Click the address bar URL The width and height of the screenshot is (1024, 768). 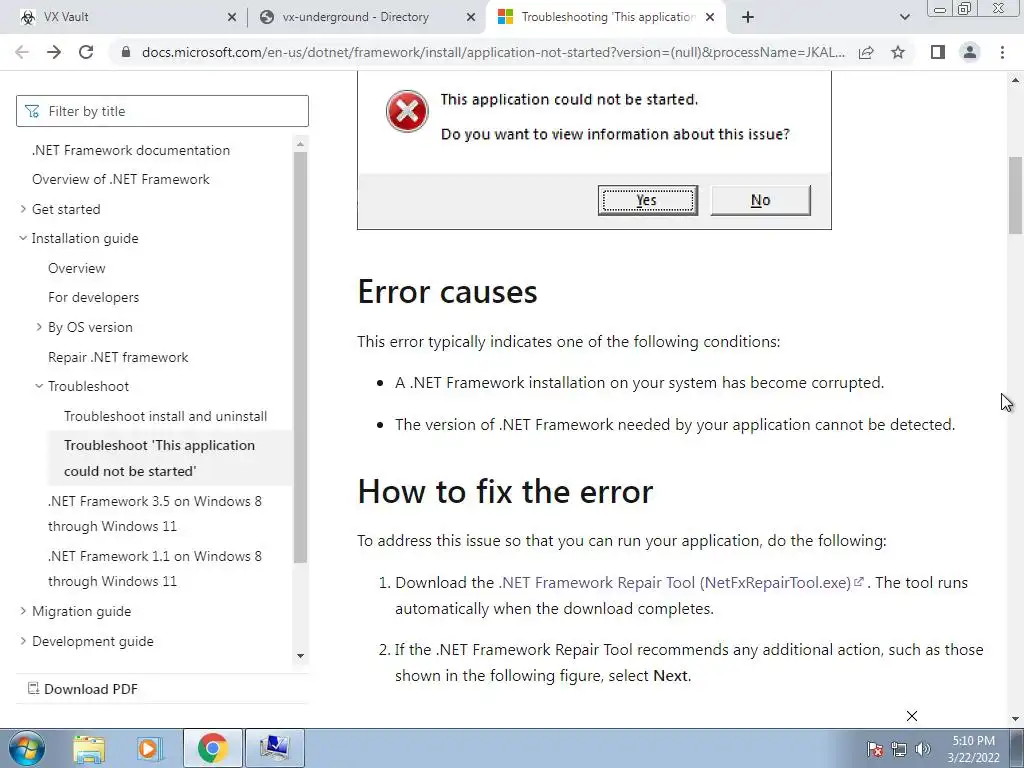[x=493, y=52]
